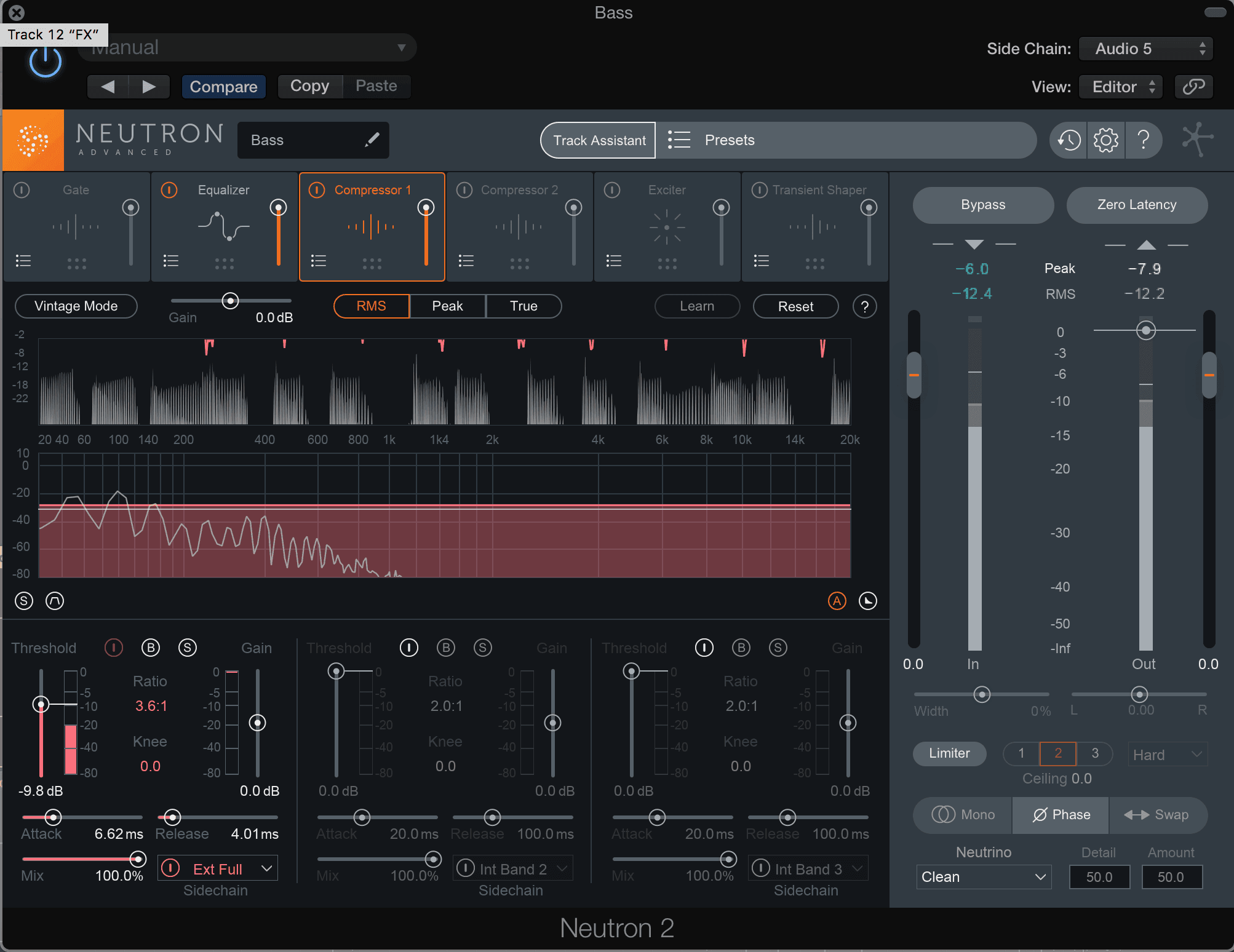This screenshot has height=952, width=1234.
Task: Enable Auto Release orange A icon
Action: (x=837, y=601)
